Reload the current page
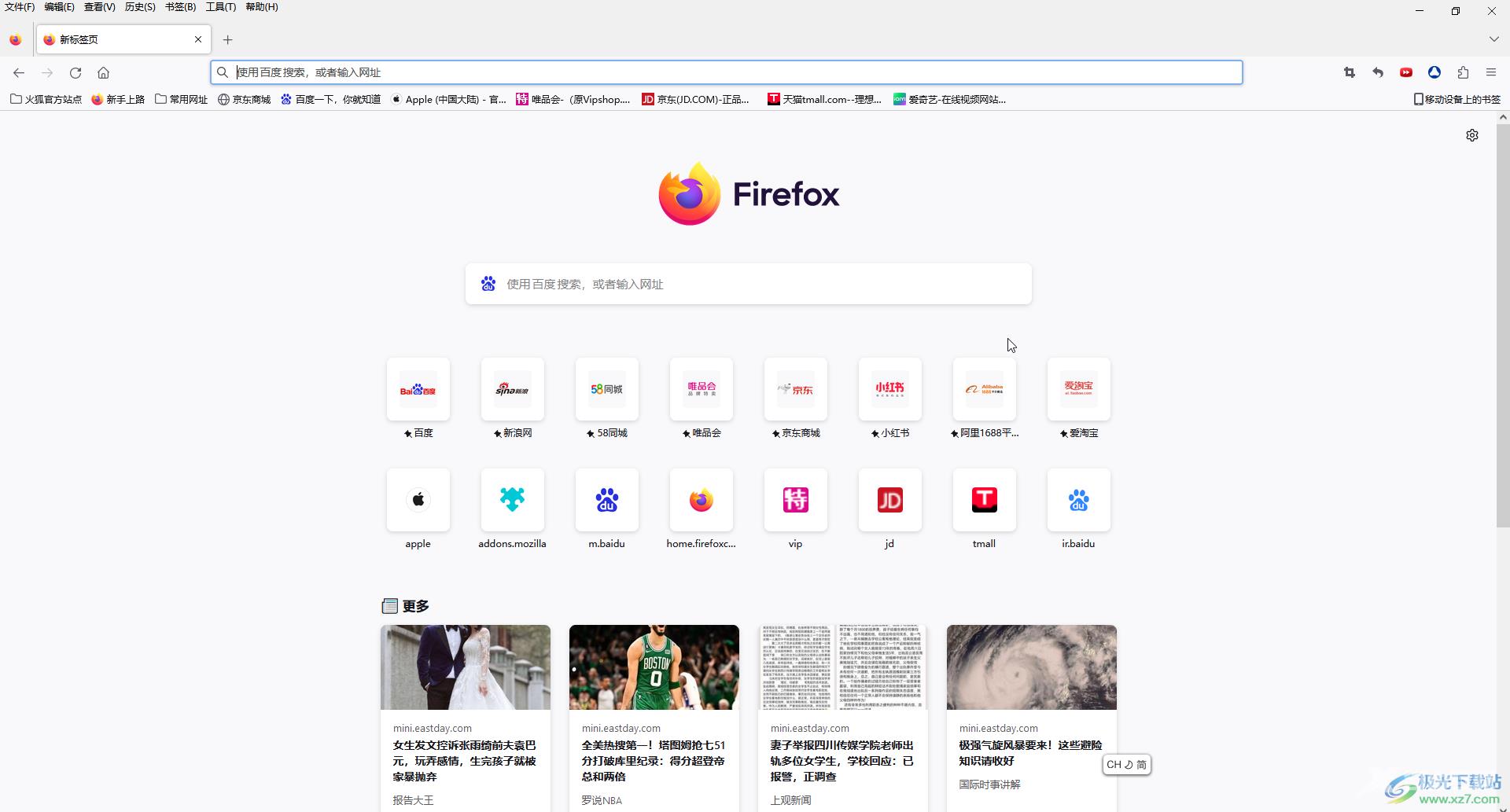1510x812 pixels. coord(75,72)
